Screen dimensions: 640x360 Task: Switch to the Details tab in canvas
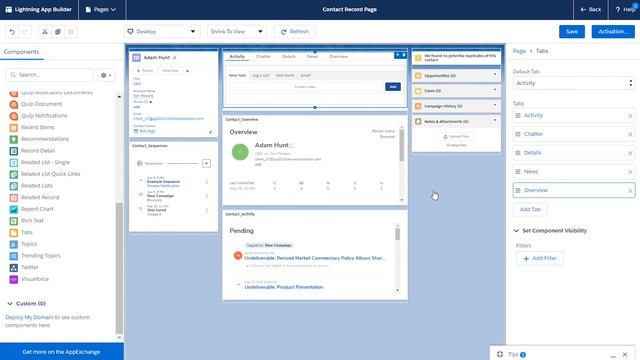pyautogui.click(x=289, y=57)
